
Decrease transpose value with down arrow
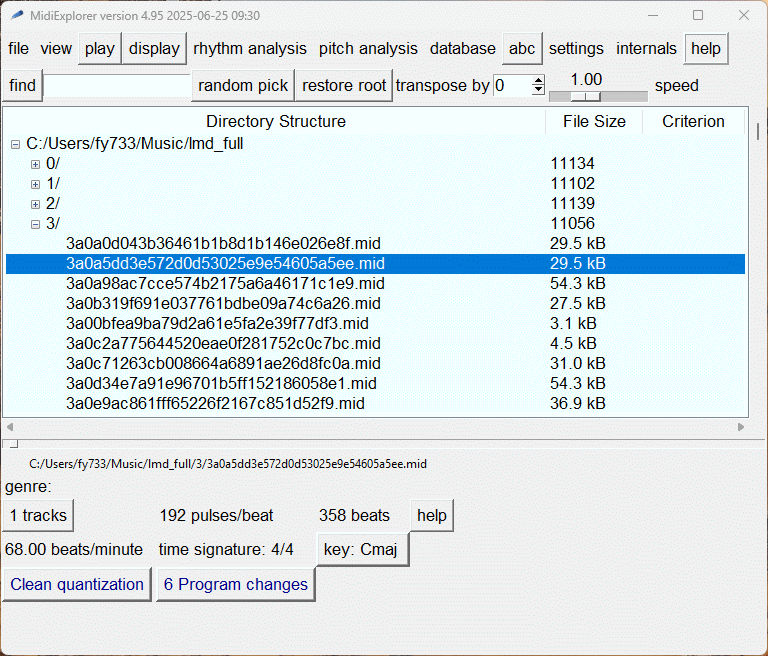pyautogui.click(x=538, y=90)
